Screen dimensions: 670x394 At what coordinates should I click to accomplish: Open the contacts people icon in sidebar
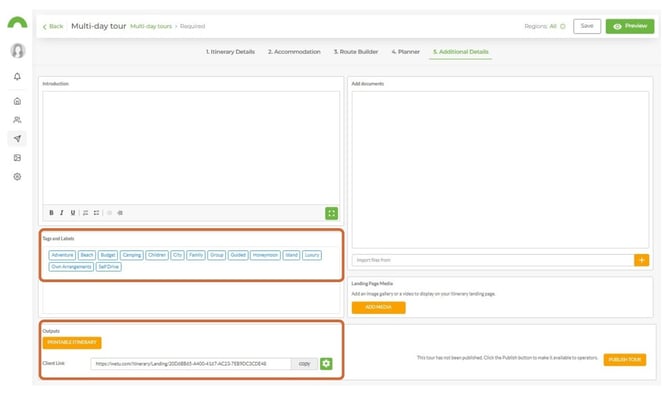[x=17, y=120]
